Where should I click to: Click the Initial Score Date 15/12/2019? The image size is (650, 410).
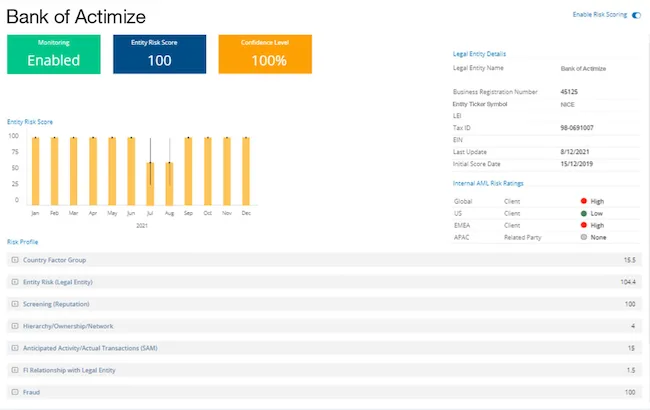(x=576, y=164)
